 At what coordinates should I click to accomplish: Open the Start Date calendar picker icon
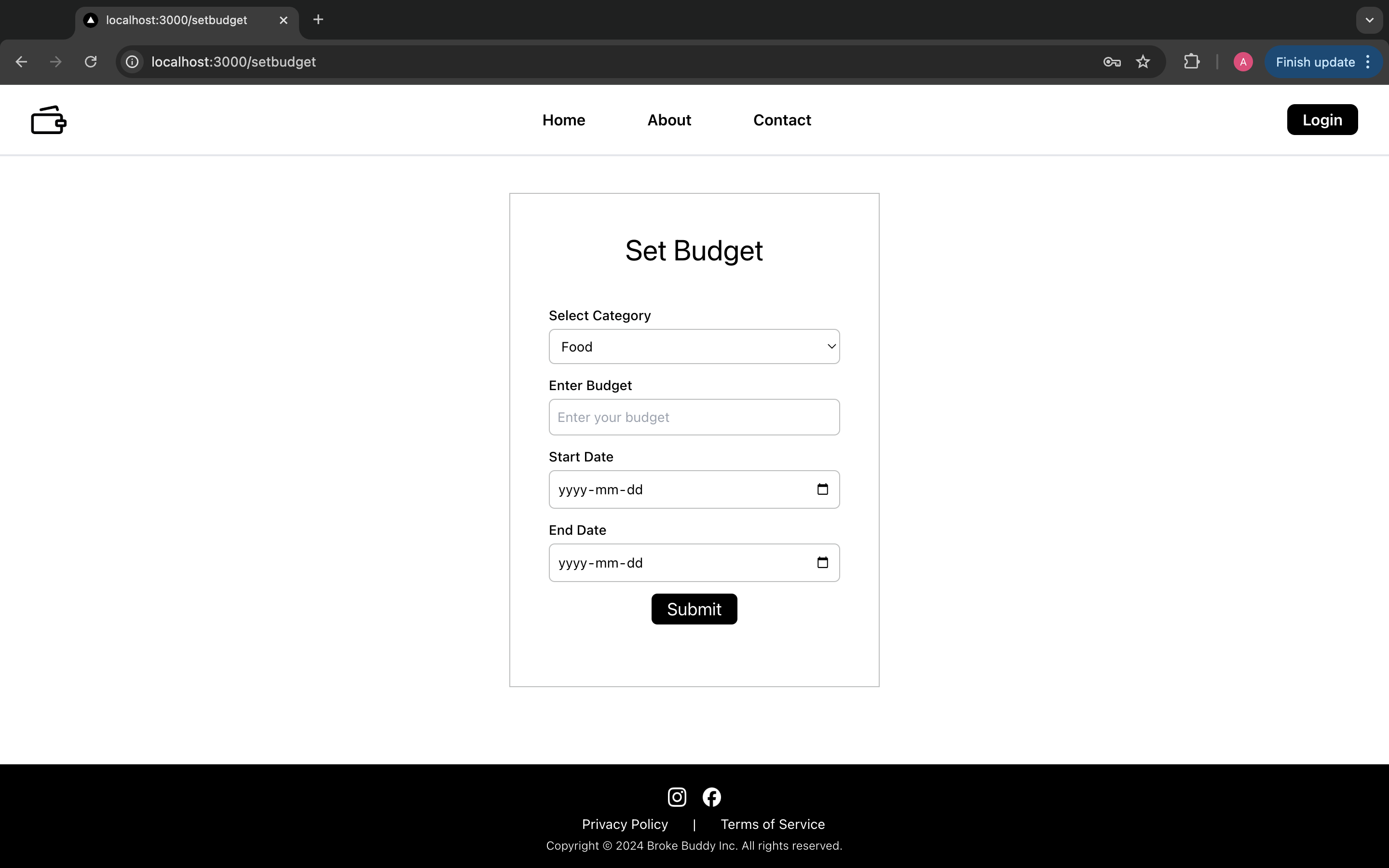coord(822,489)
